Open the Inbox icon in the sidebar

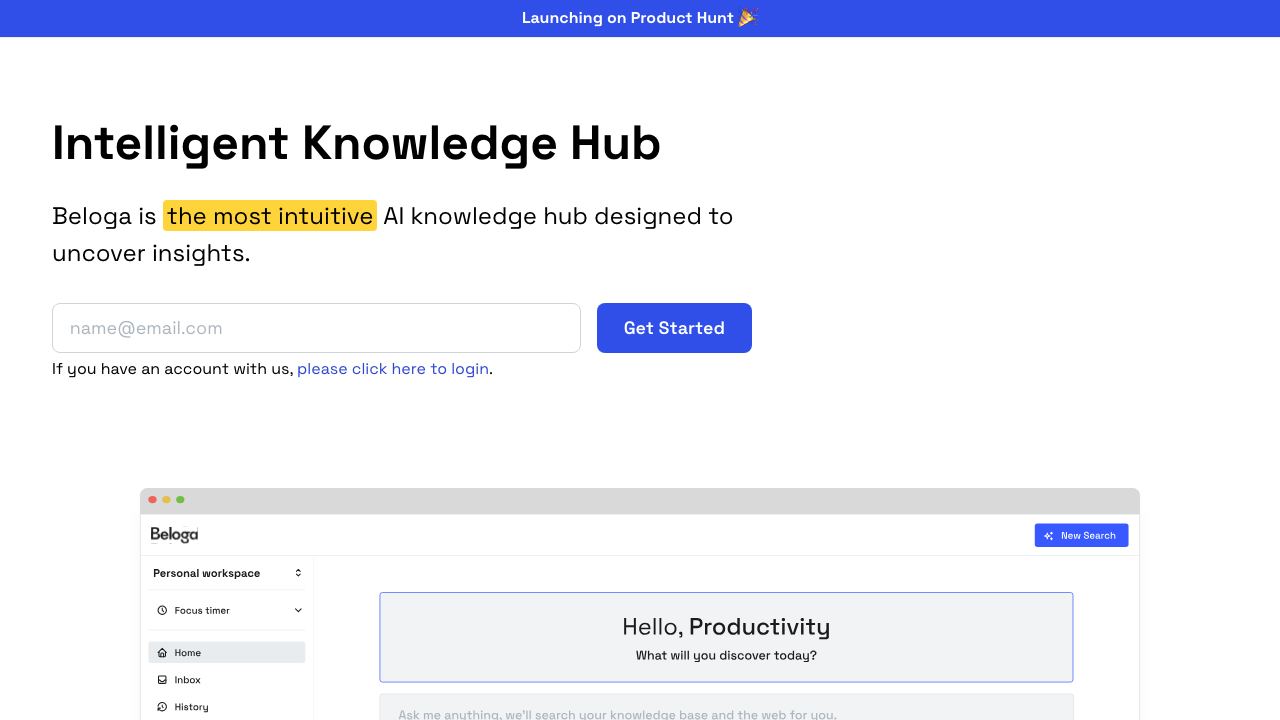pos(162,680)
